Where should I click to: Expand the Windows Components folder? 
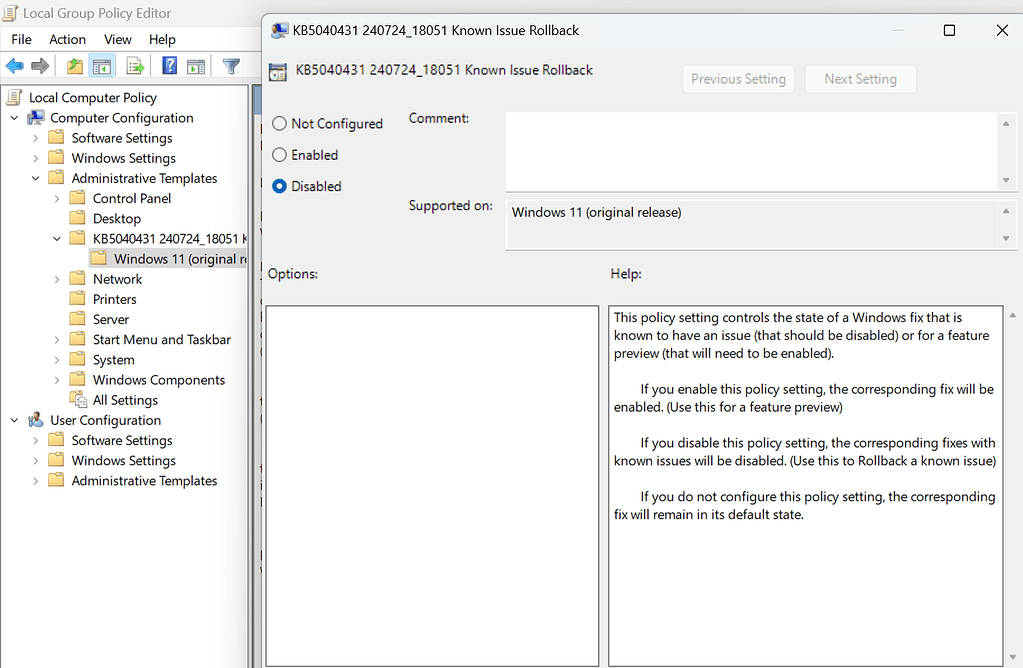click(57, 380)
